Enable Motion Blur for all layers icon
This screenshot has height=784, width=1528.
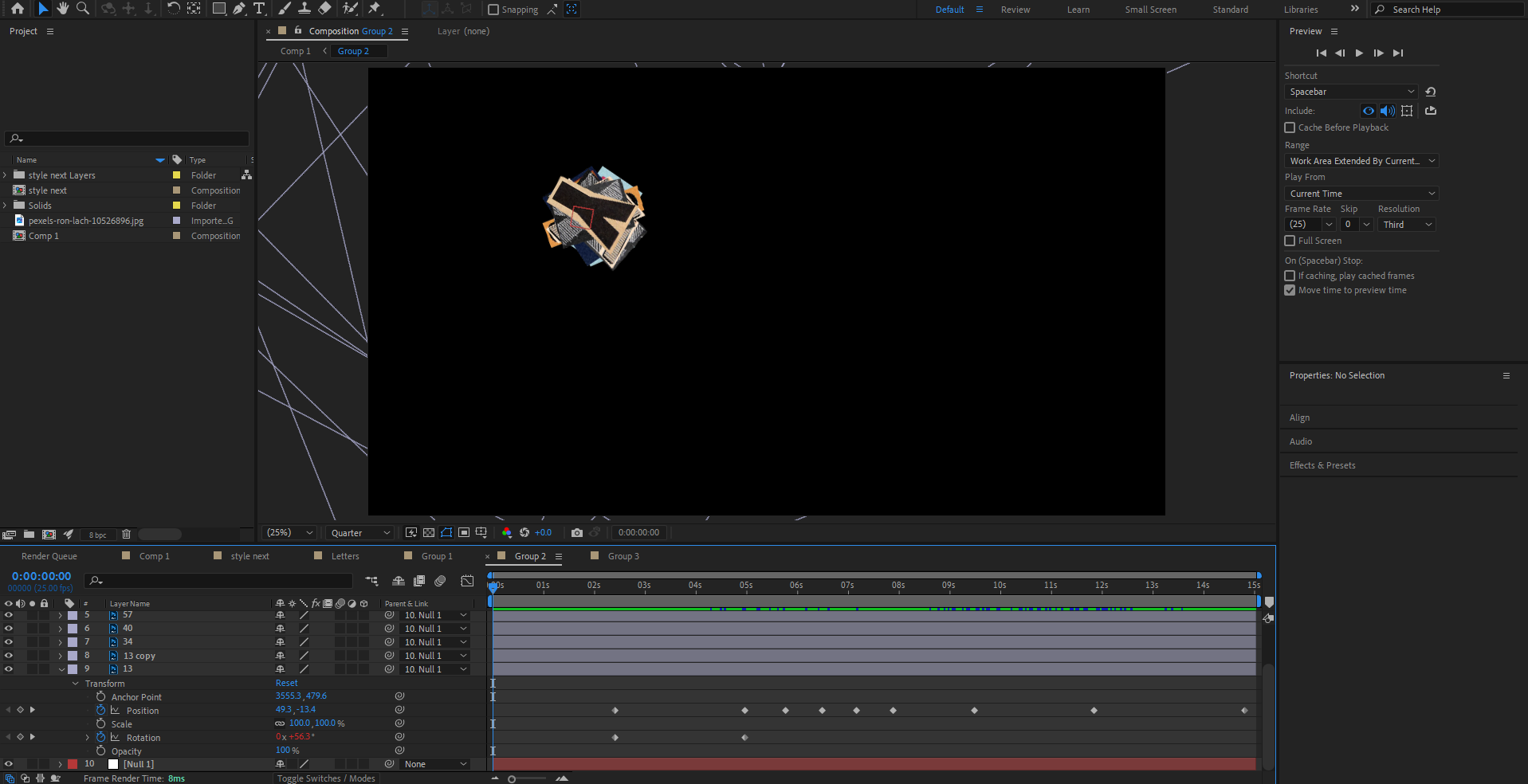click(440, 581)
